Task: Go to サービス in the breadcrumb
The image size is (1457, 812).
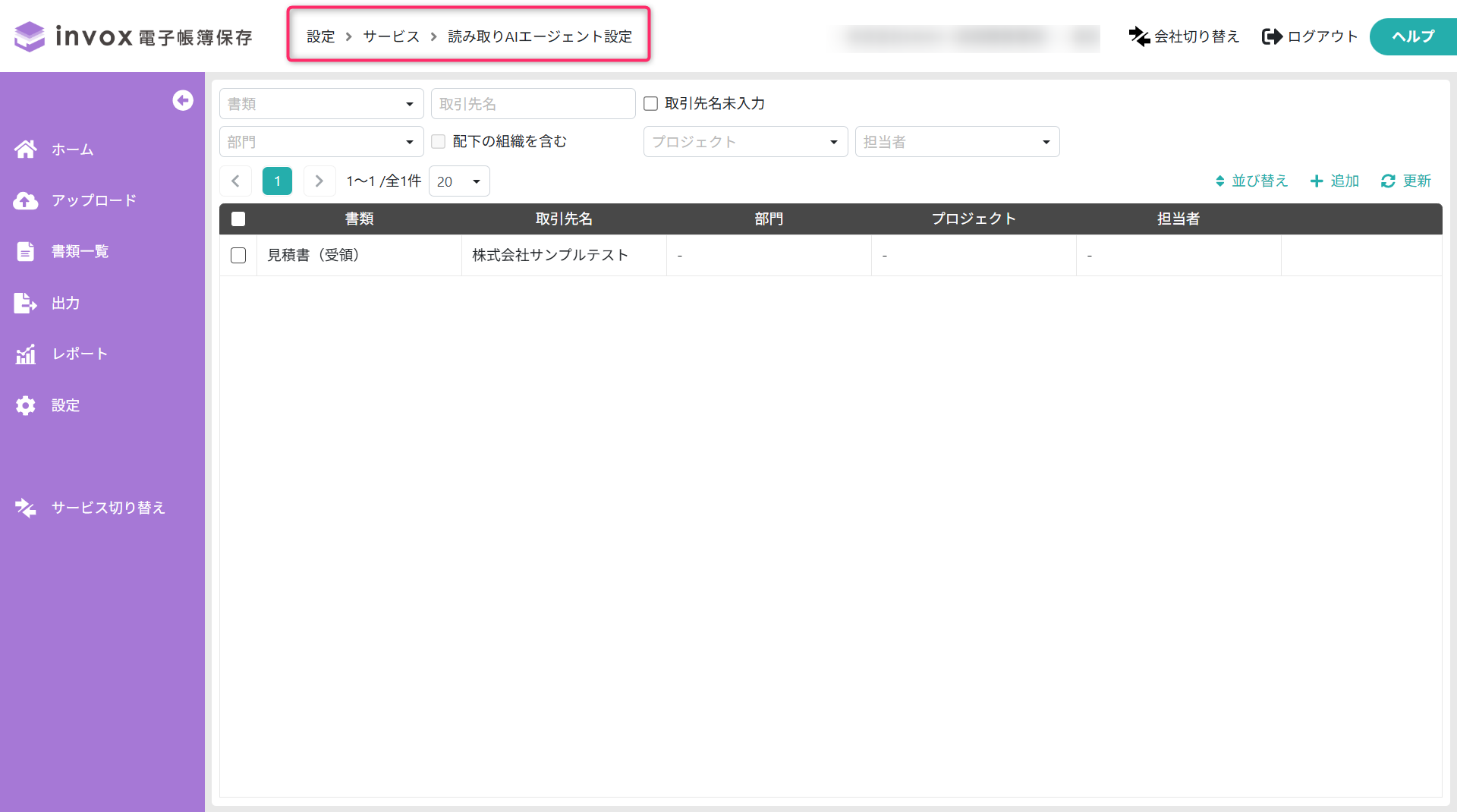Action: (x=391, y=36)
